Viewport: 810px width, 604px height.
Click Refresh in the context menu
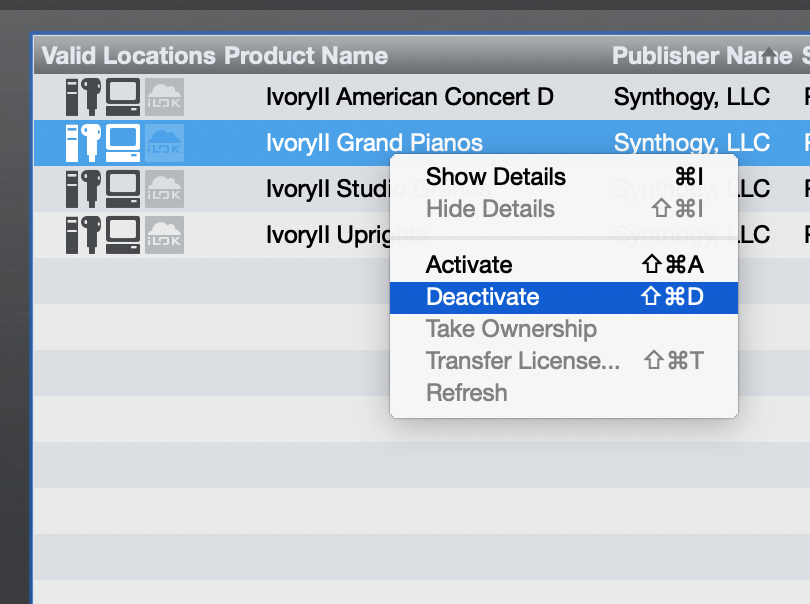pyautogui.click(x=564, y=393)
